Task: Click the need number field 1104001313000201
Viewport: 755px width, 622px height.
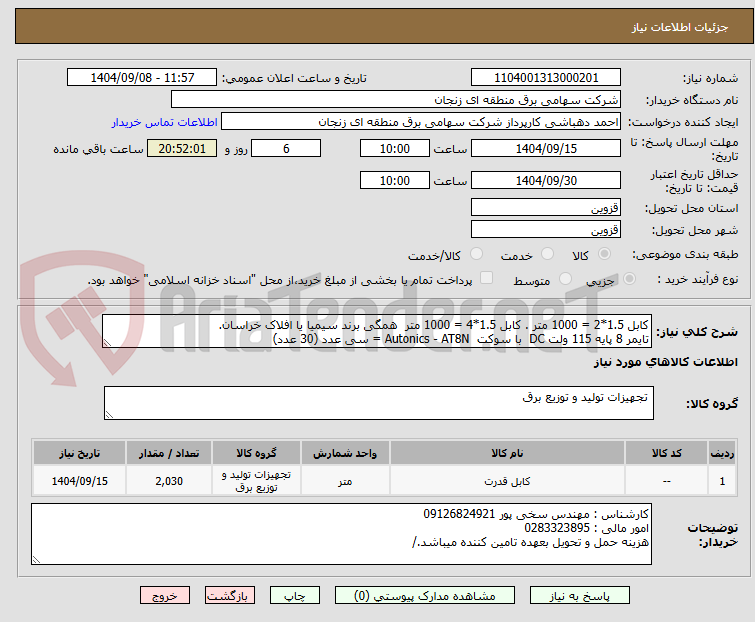Action: [x=546, y=78]
